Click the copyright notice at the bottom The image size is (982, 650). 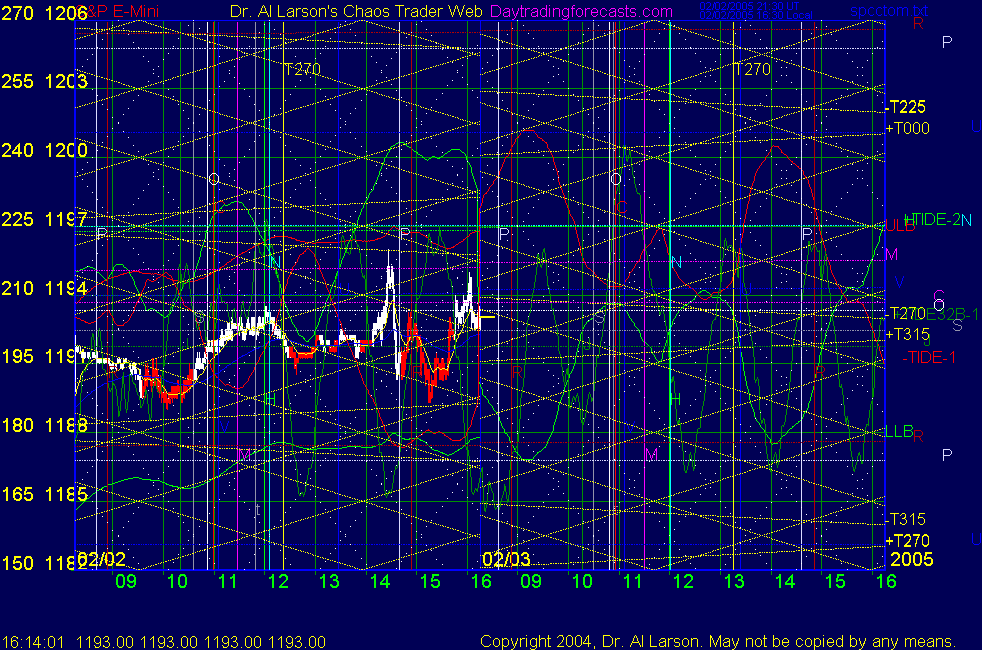tap(717, 641)
